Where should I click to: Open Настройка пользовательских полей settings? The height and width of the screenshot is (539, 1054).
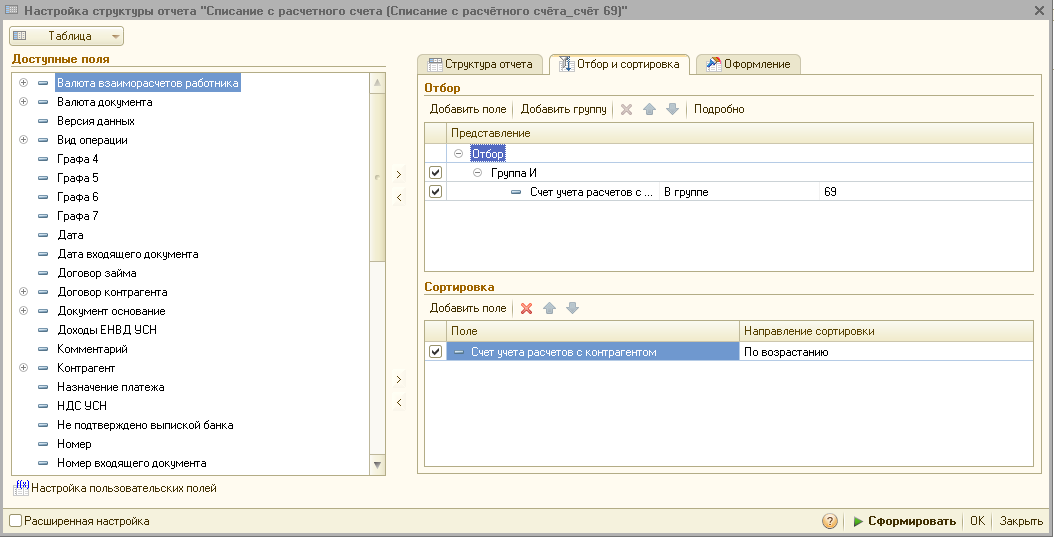pyautogui.click(x=123, y=488)
